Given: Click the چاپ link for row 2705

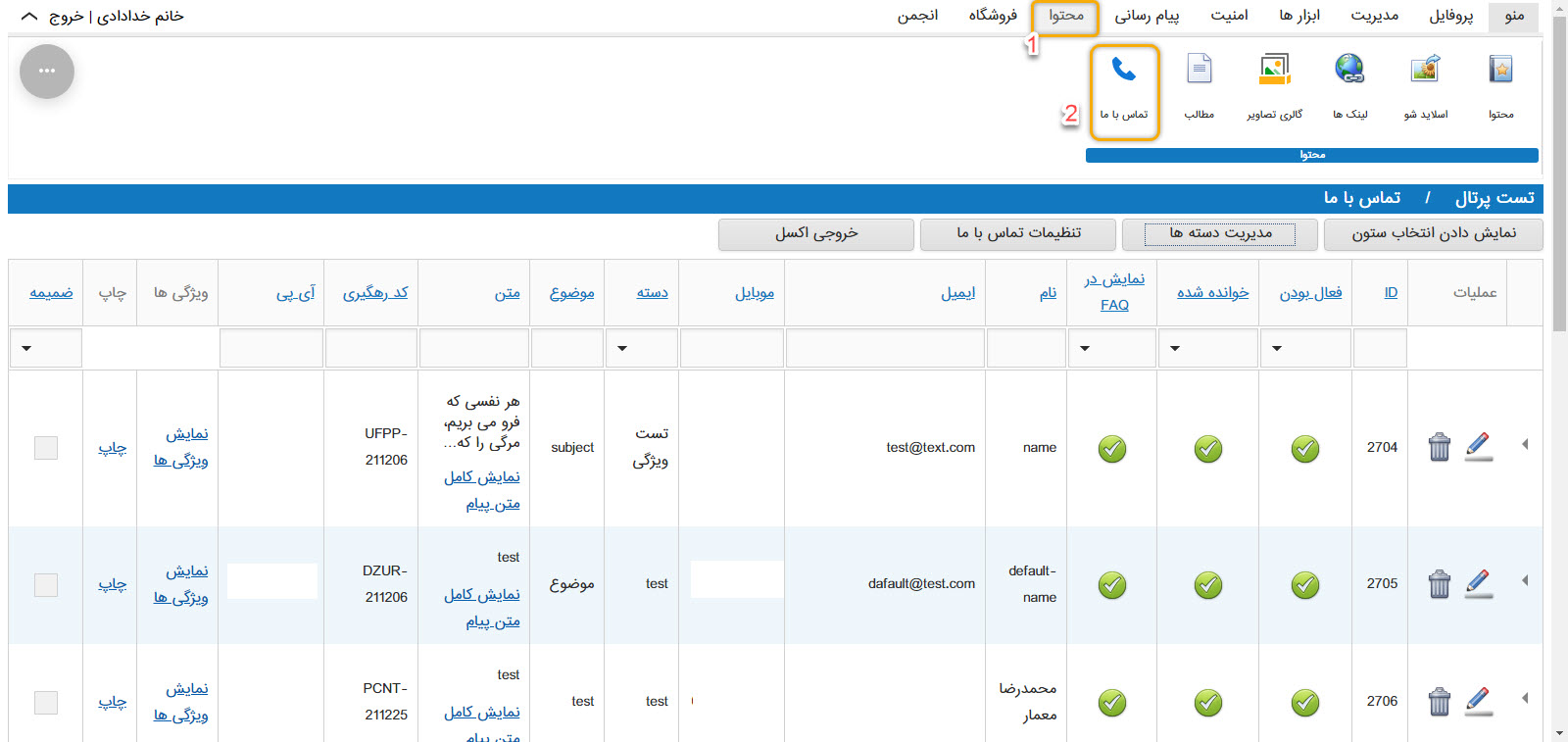Looking at the screenshot, I should coord(113,584).
